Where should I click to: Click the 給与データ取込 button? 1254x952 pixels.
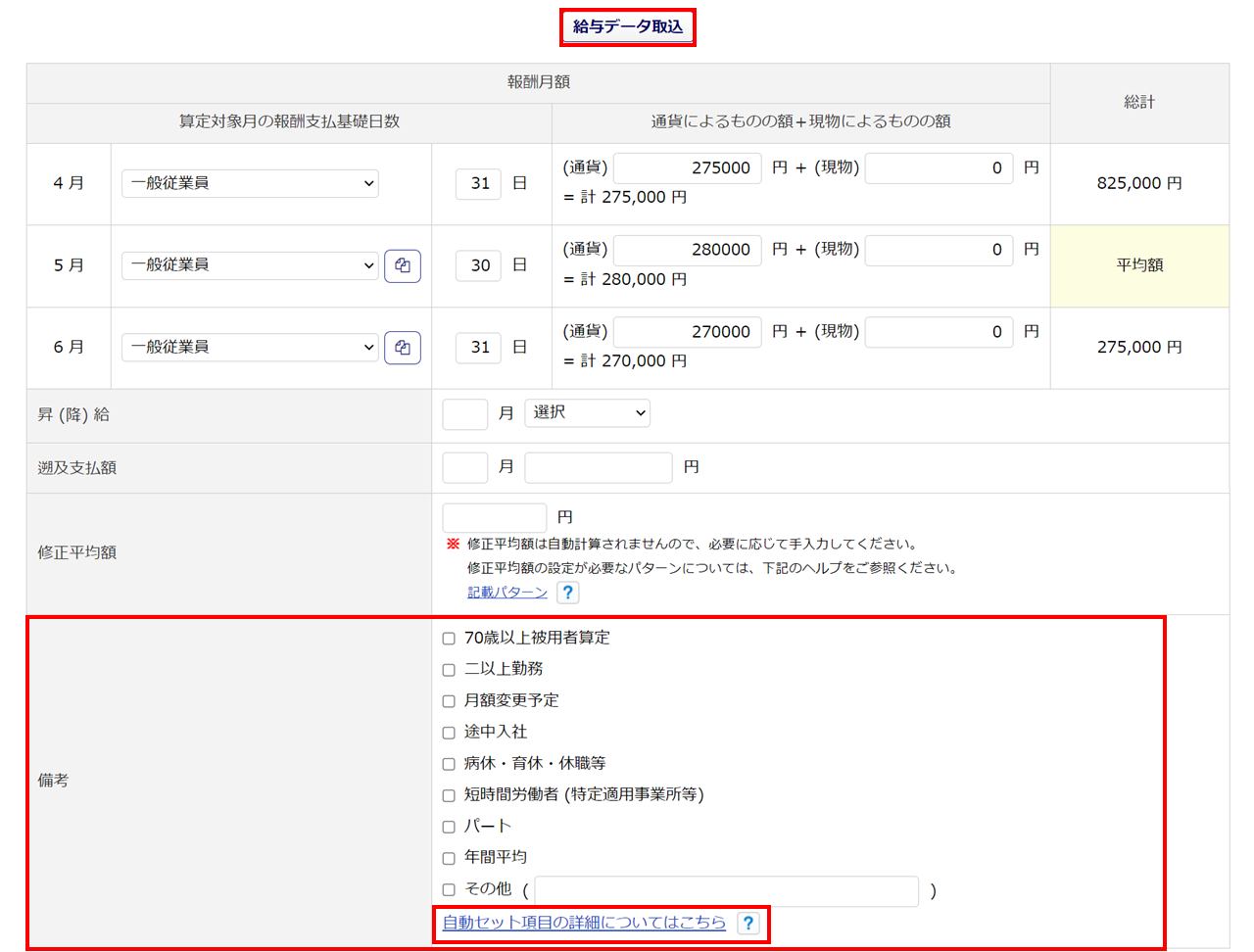[x=628, y=26]
